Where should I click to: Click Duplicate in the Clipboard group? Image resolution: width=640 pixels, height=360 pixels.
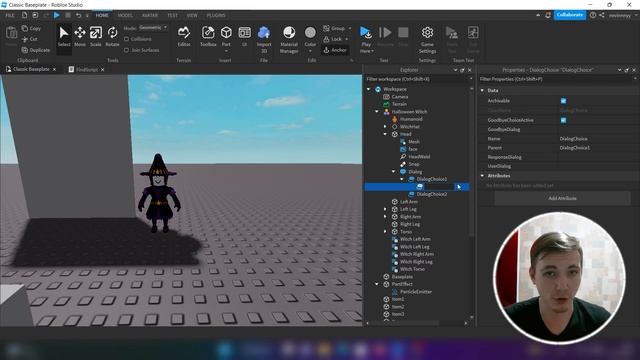[x=36, y=50]
